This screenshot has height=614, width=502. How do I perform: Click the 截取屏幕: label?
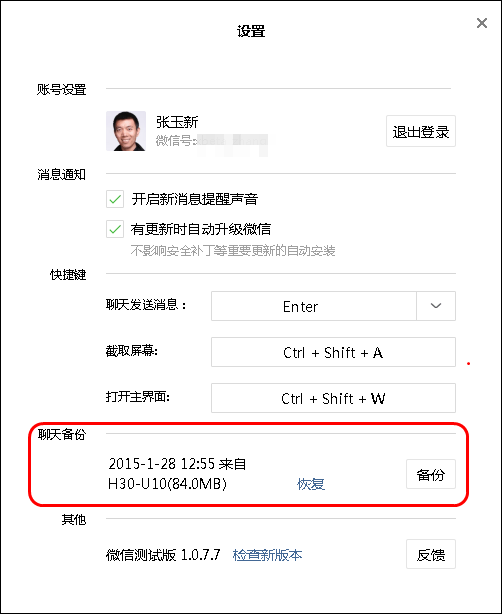[x=132, y=351]
